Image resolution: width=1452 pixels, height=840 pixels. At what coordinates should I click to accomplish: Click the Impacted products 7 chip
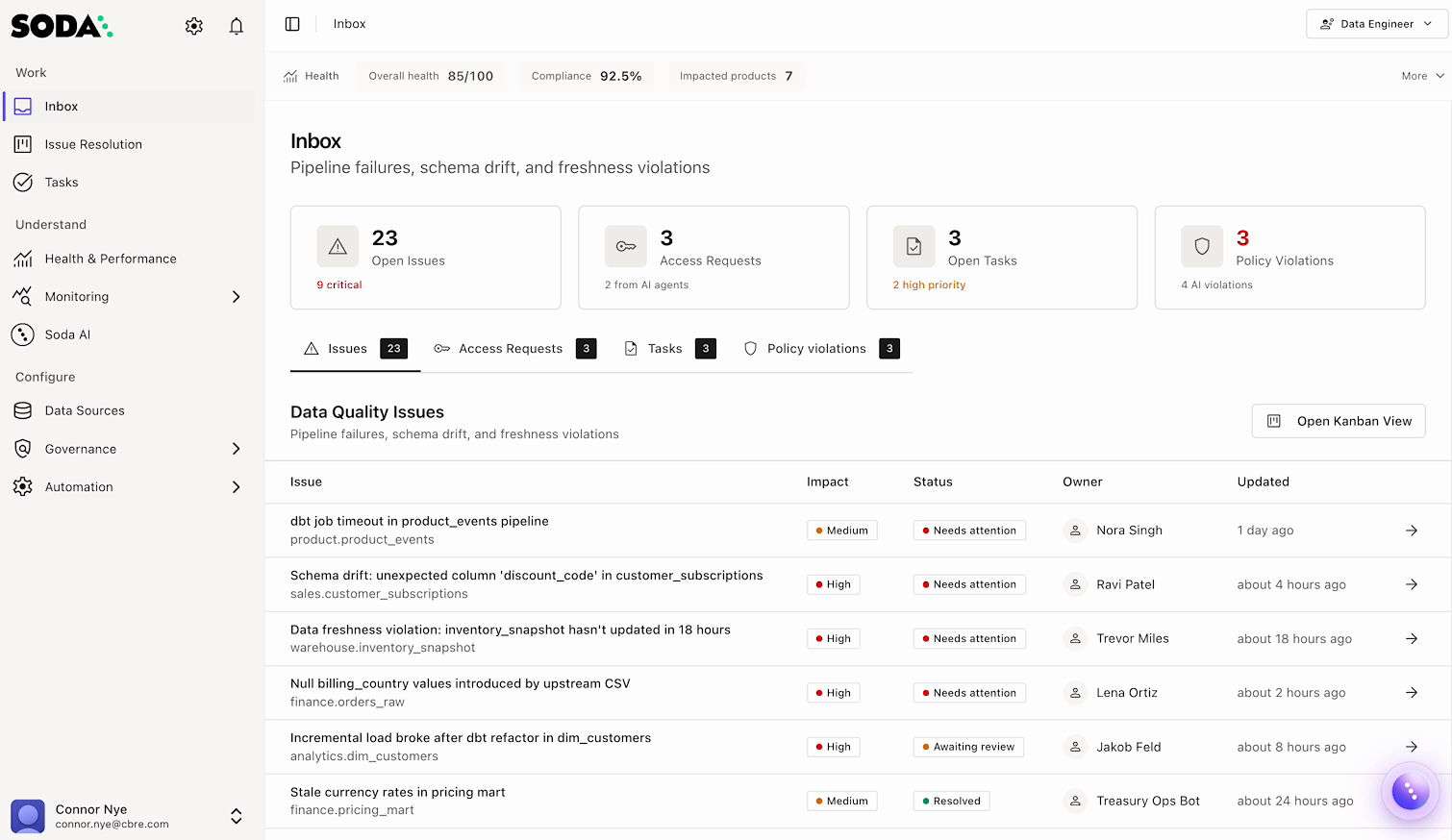(737, 76)
